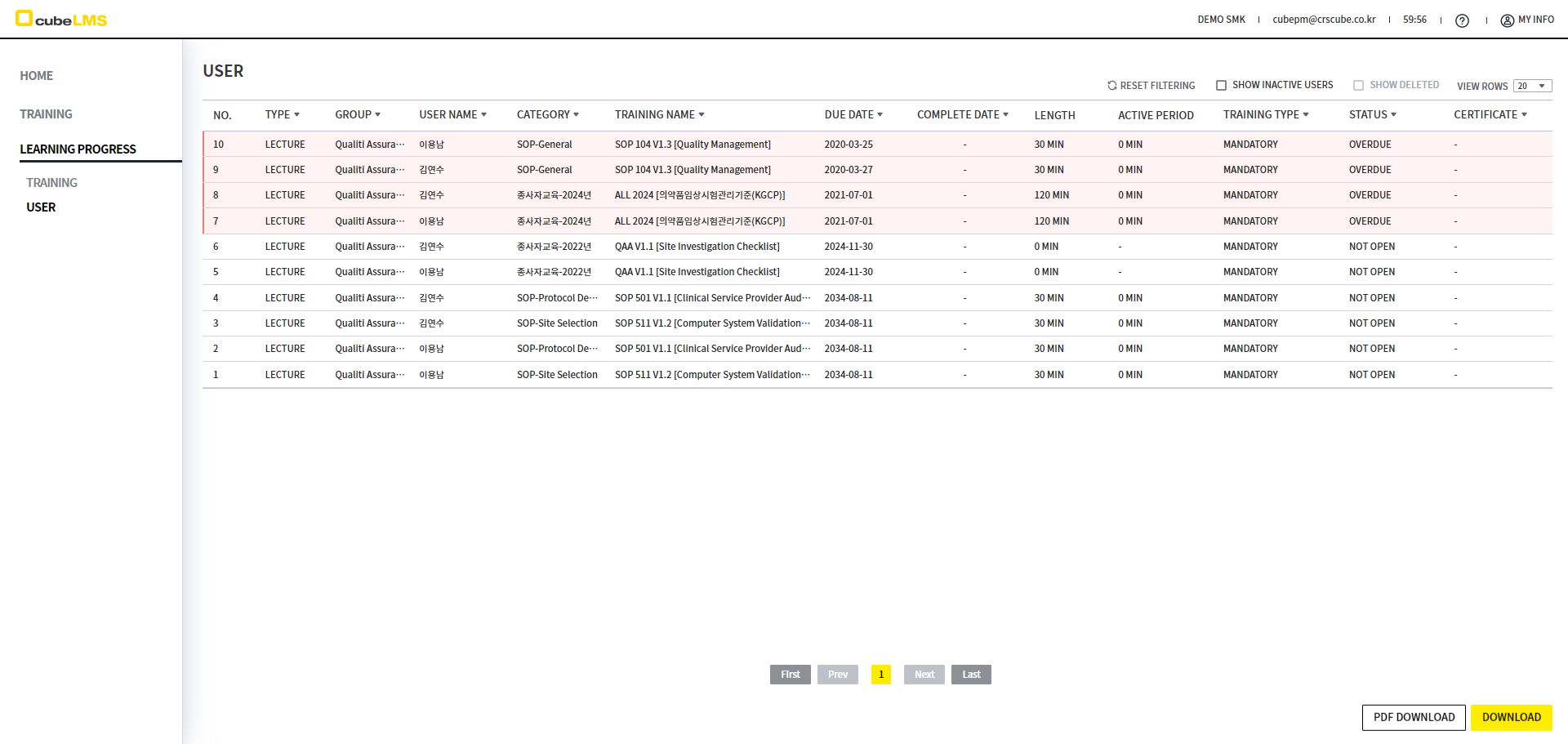Click the CATEGORY column filter arrow
The height and width of the screenshot is (744, 1568).
pos(576,115)
